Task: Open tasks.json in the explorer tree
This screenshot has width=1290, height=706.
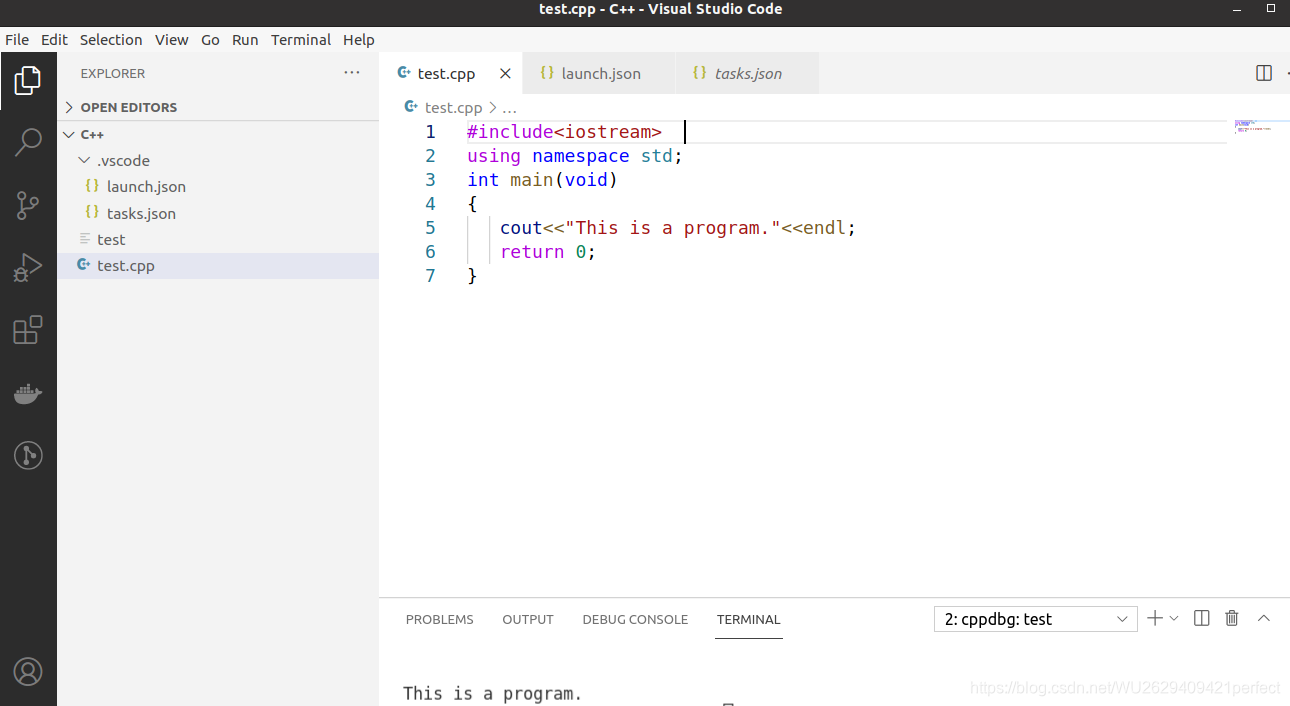Action: point(218,213)
